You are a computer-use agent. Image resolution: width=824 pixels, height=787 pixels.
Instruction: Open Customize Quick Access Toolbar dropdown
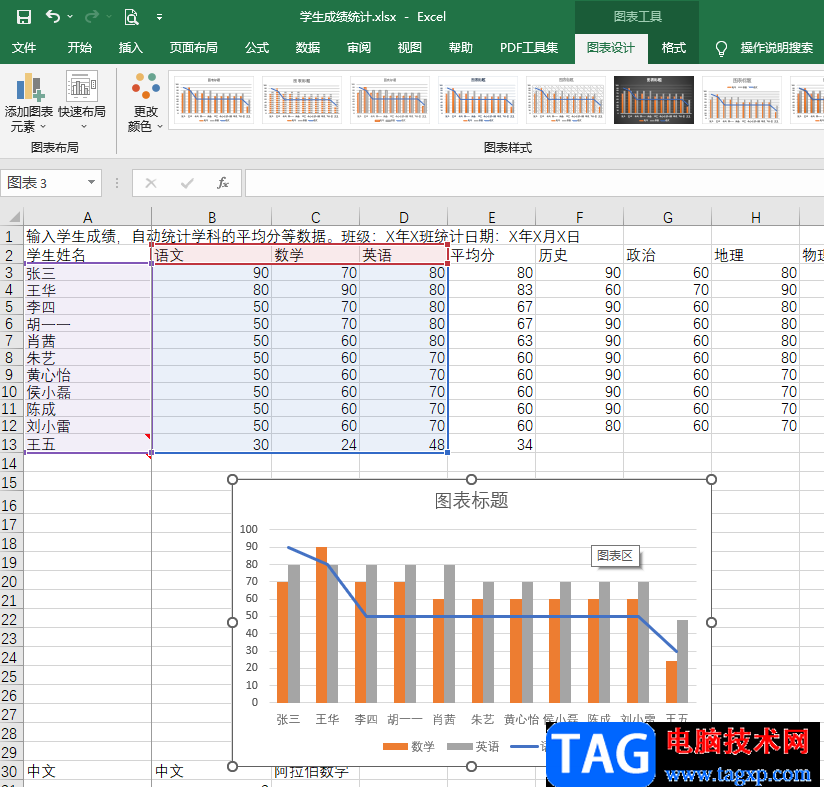[159, 17]
